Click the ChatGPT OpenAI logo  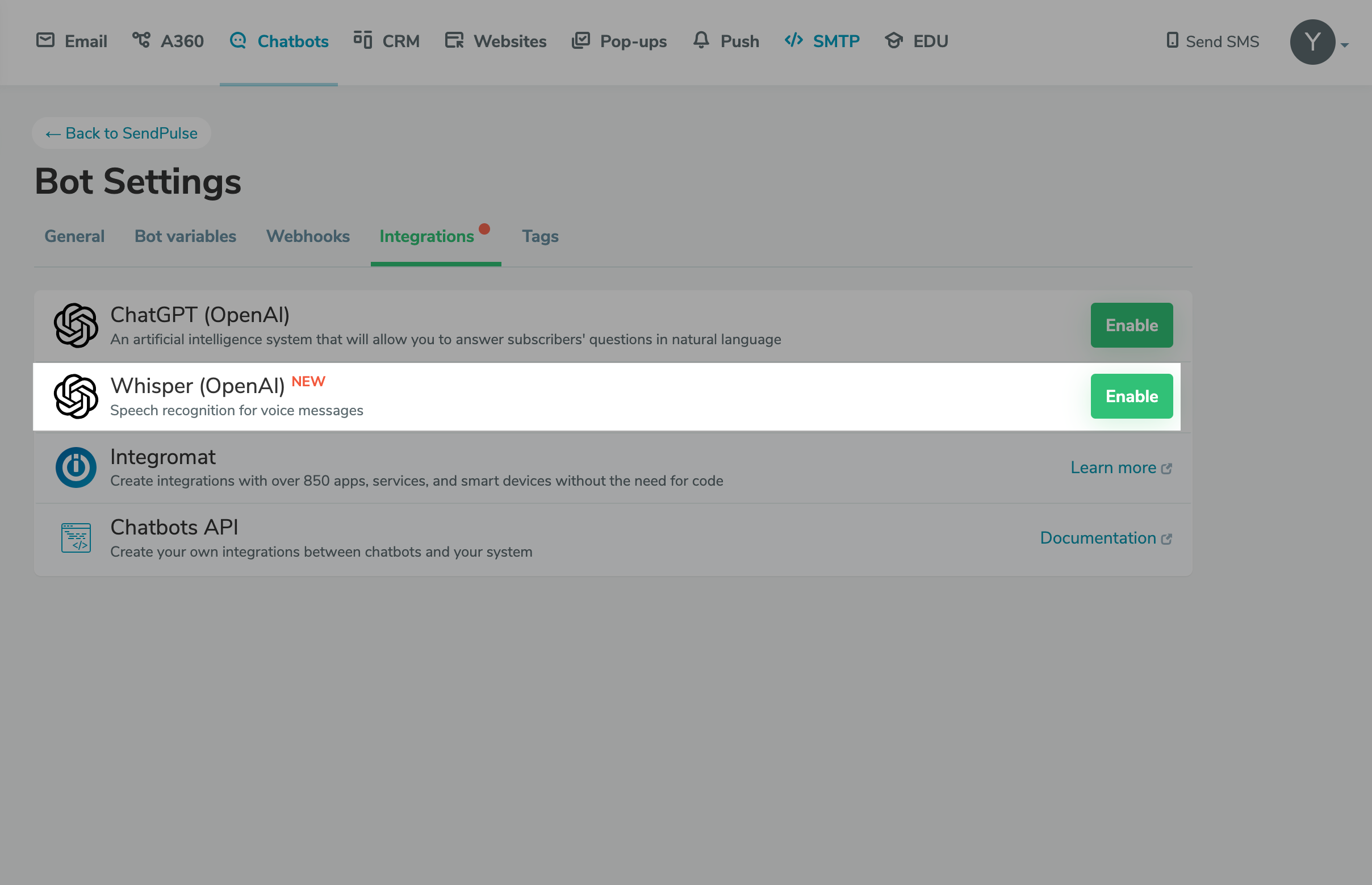coord(77,325)
